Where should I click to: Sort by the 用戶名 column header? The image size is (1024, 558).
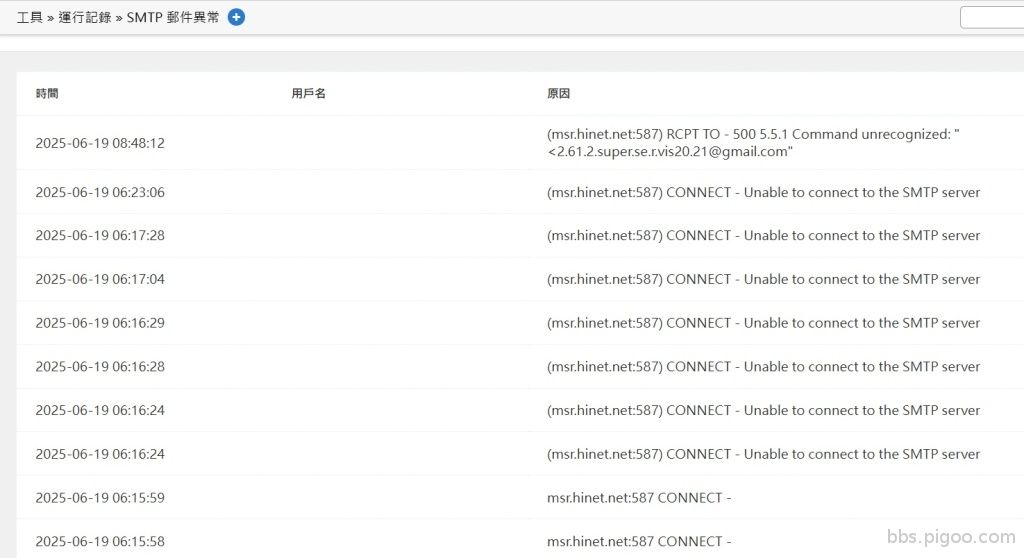[x=308, y=93]
